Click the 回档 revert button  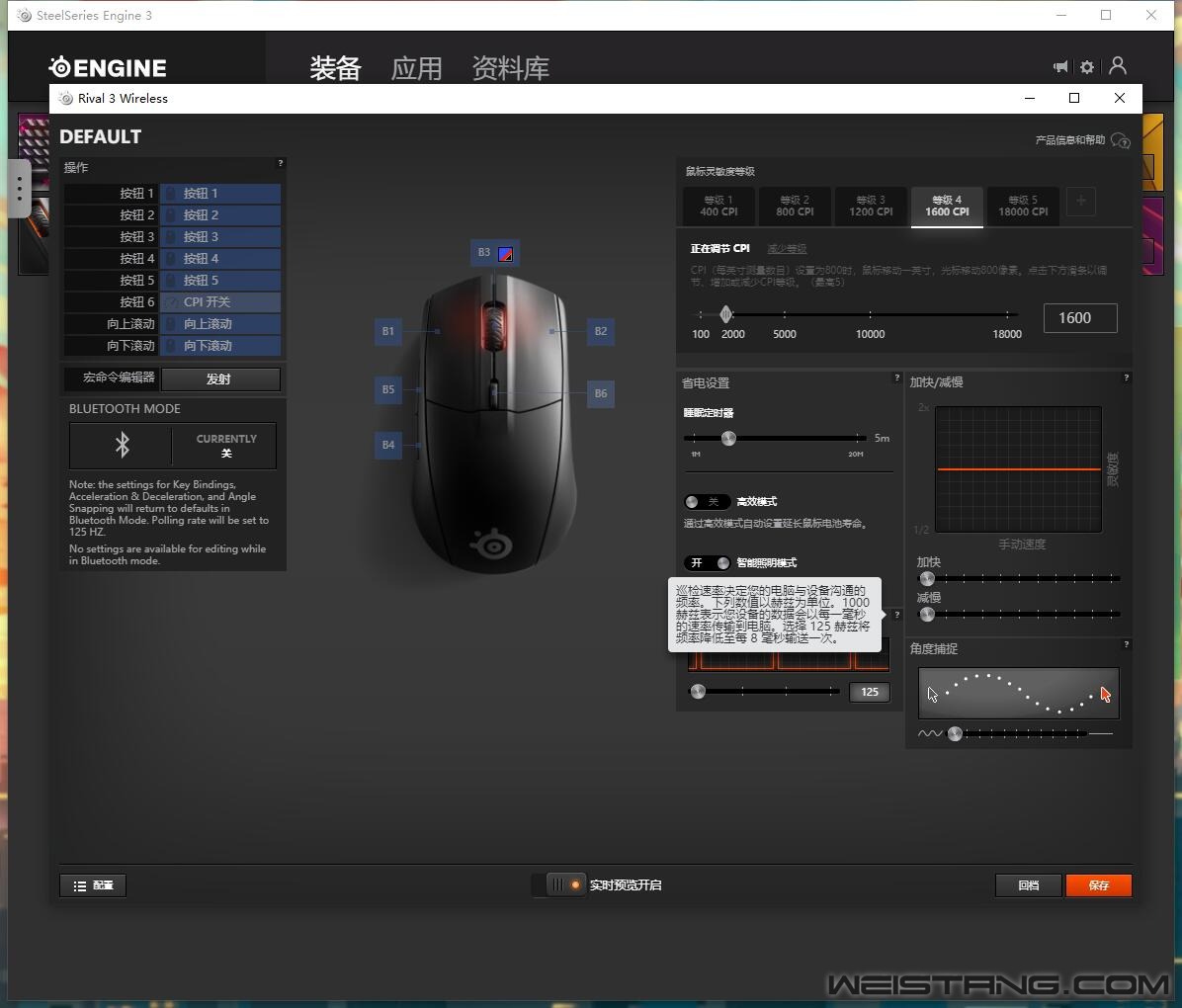[1028, 885]
